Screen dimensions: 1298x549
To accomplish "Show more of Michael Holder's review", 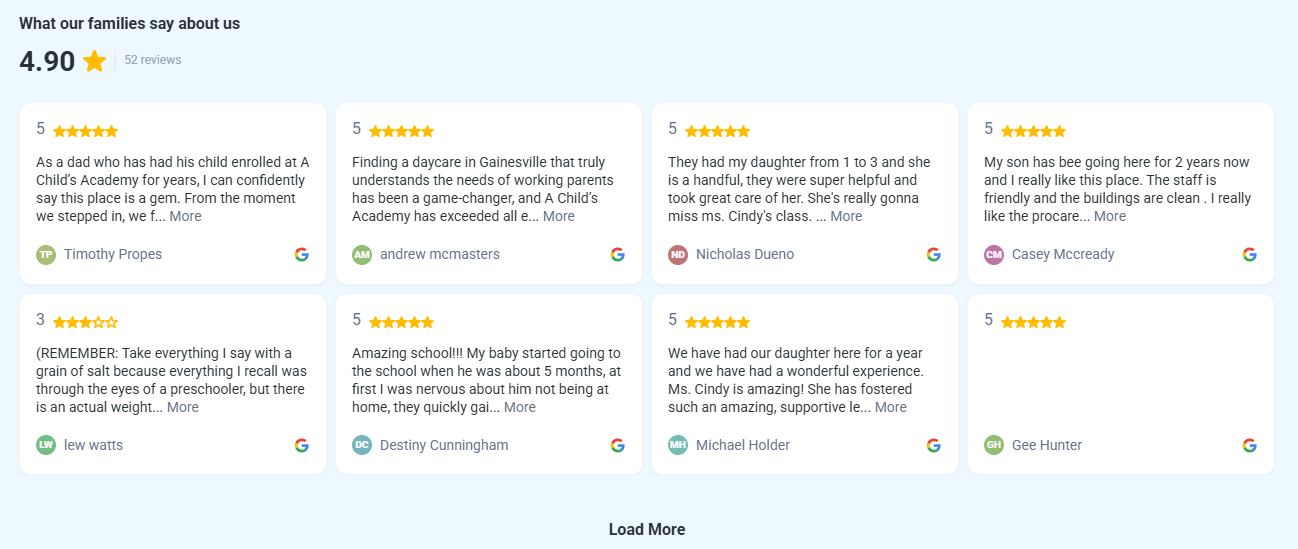I will [x=891, y=407].
